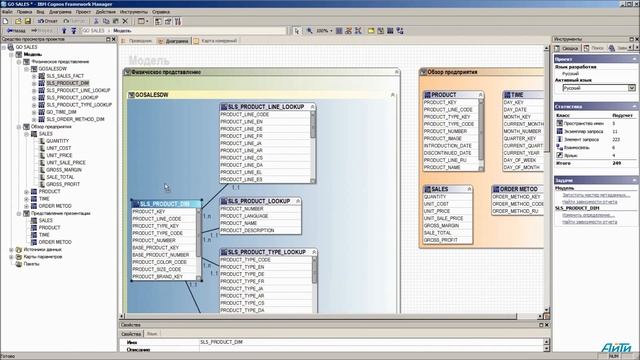Select GO SALES root node in tree
Screen dimensions: 640x360
point(26,47)
